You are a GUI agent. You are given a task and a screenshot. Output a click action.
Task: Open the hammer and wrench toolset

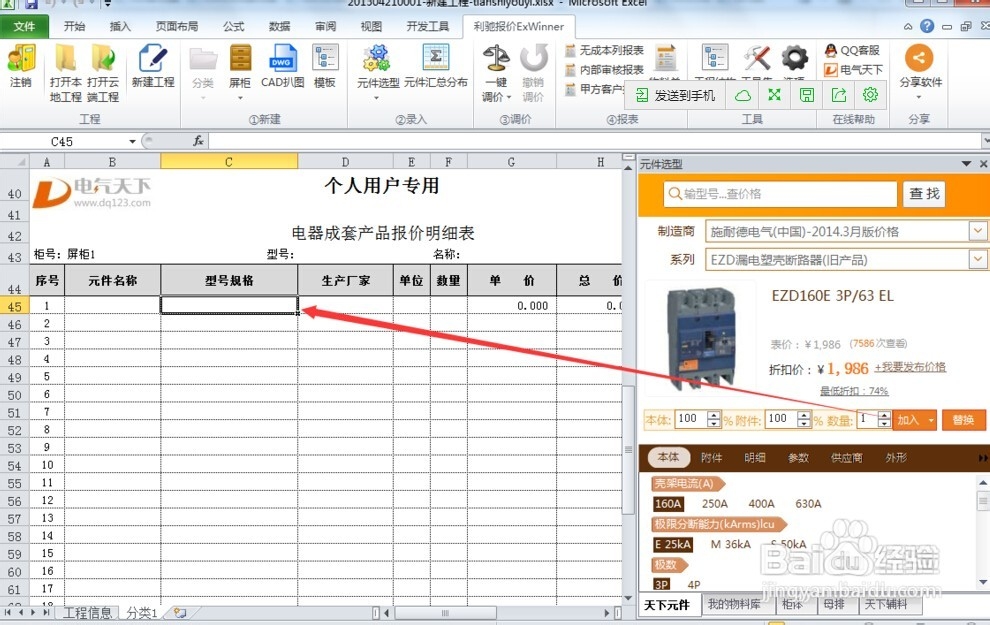pyautogui.click(x=756, y=58)
